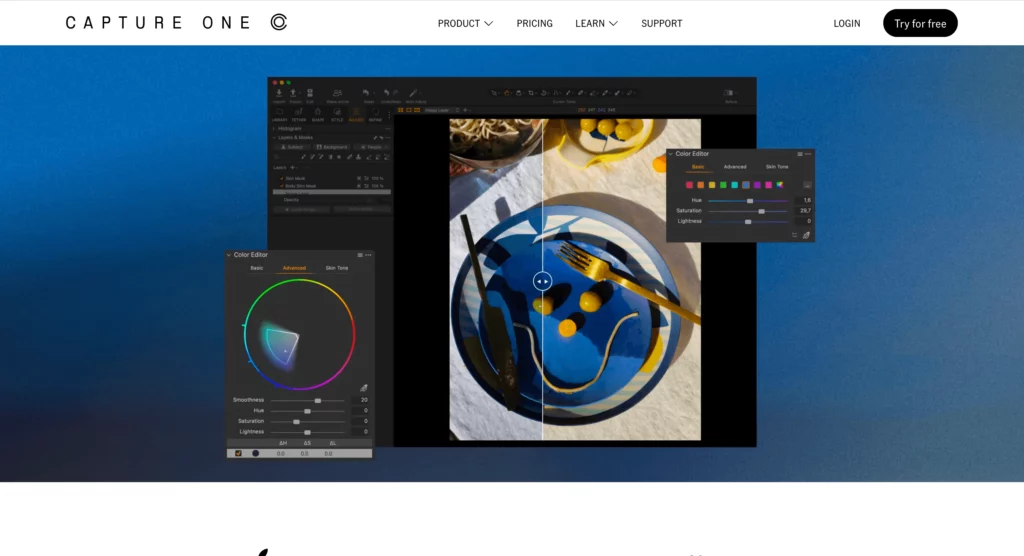Click the Import icon in app toolbar
Image resolution: width=1024 pixels, height=556 pixels.
coord(279,93)
